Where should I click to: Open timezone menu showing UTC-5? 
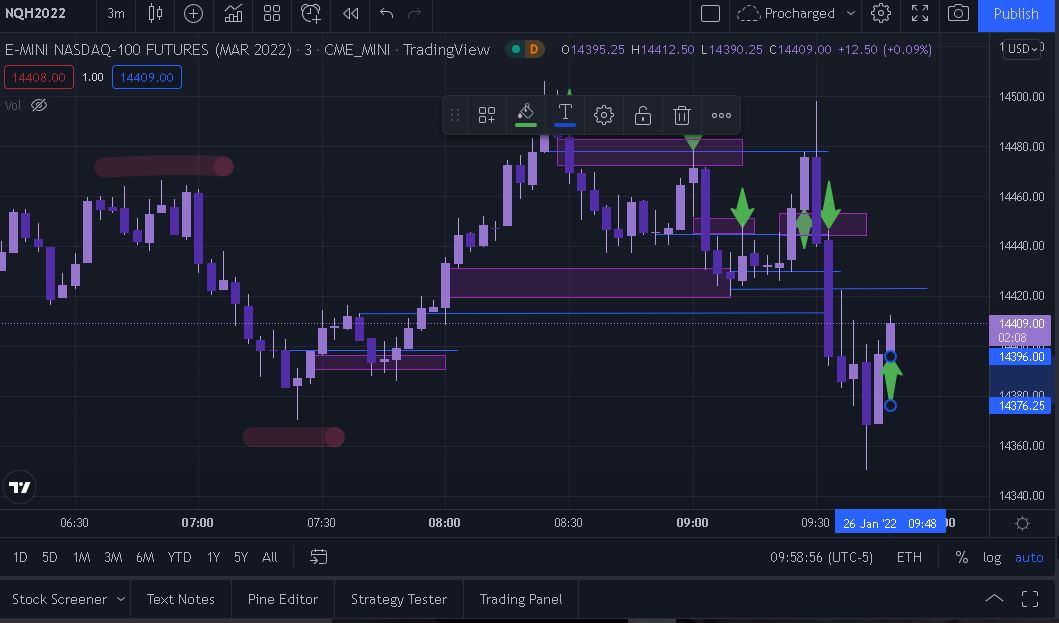tap(821, 557)
